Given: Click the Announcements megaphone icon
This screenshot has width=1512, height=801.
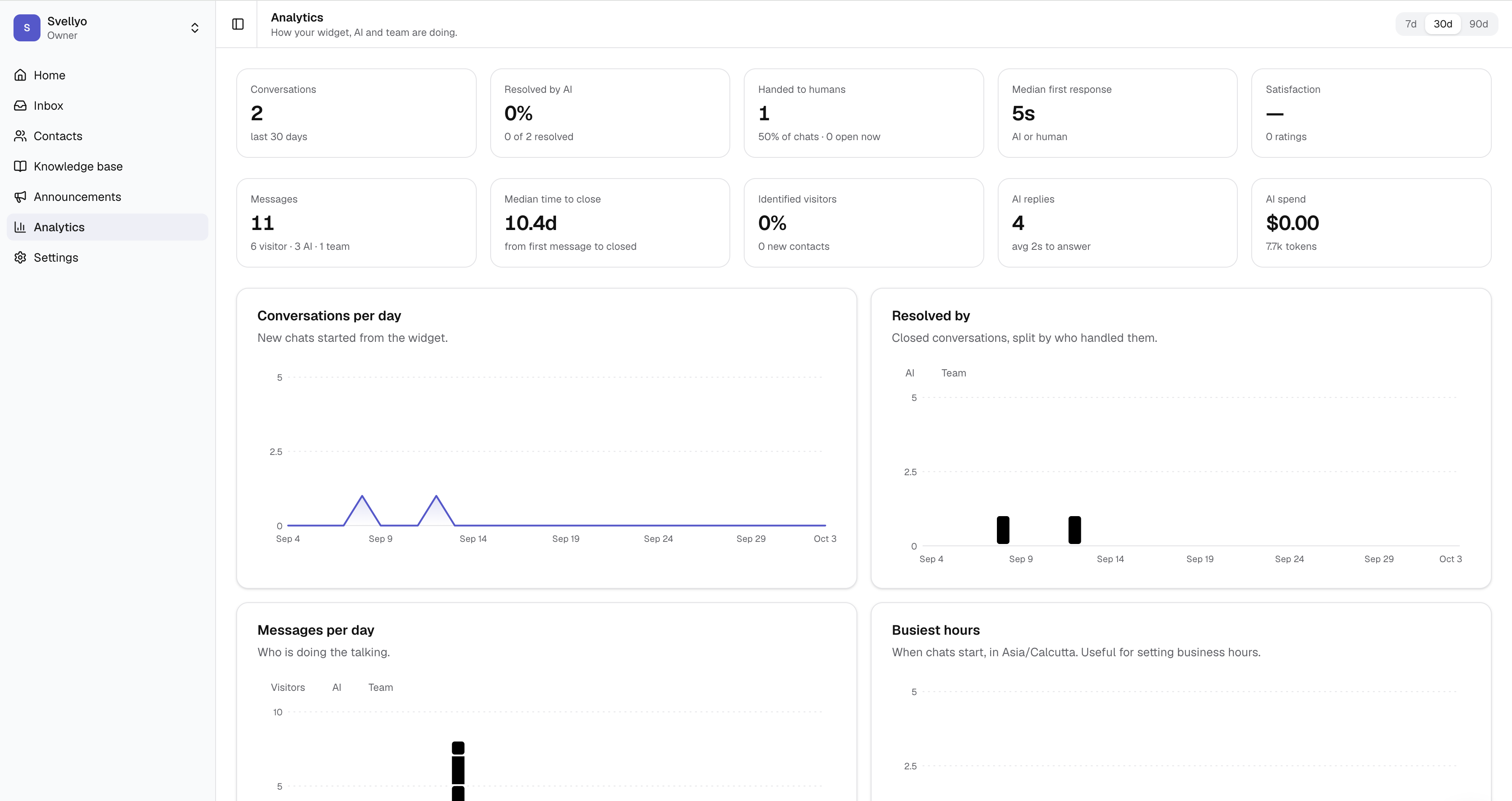Looking at the screenshot, I should click(21, 197).
